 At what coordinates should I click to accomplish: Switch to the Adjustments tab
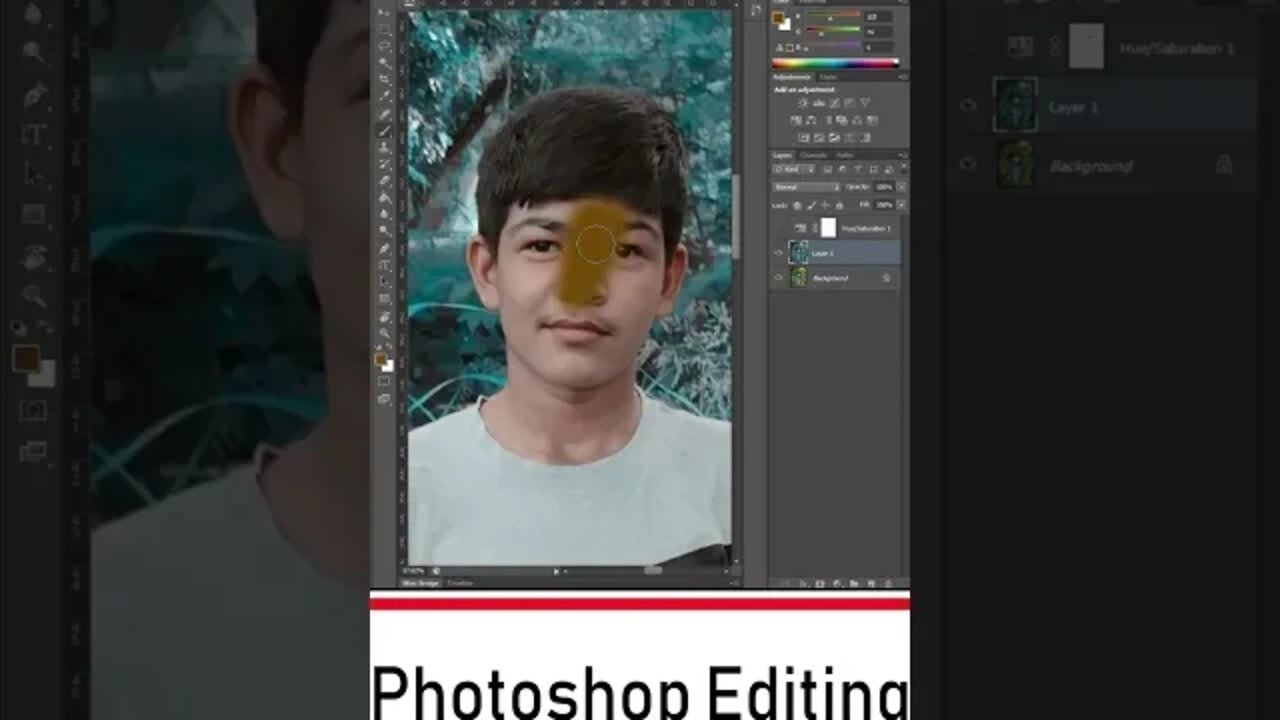(792, 76)
